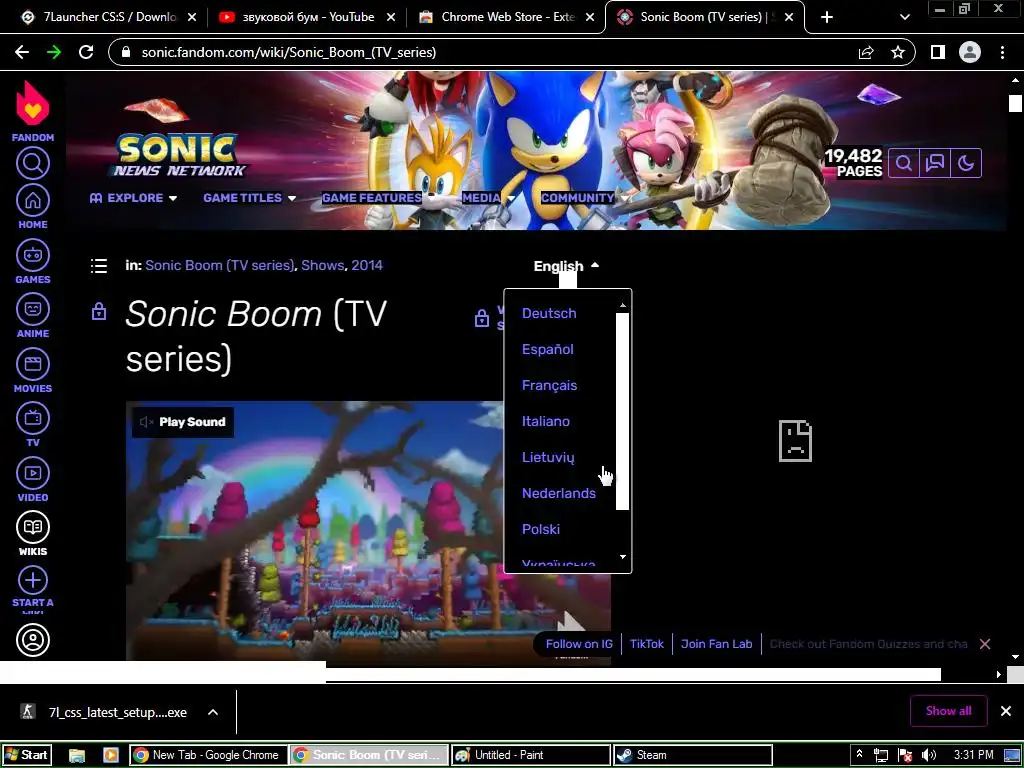
Task: Expand the Game Titles menu
Action: pos(249,198)
